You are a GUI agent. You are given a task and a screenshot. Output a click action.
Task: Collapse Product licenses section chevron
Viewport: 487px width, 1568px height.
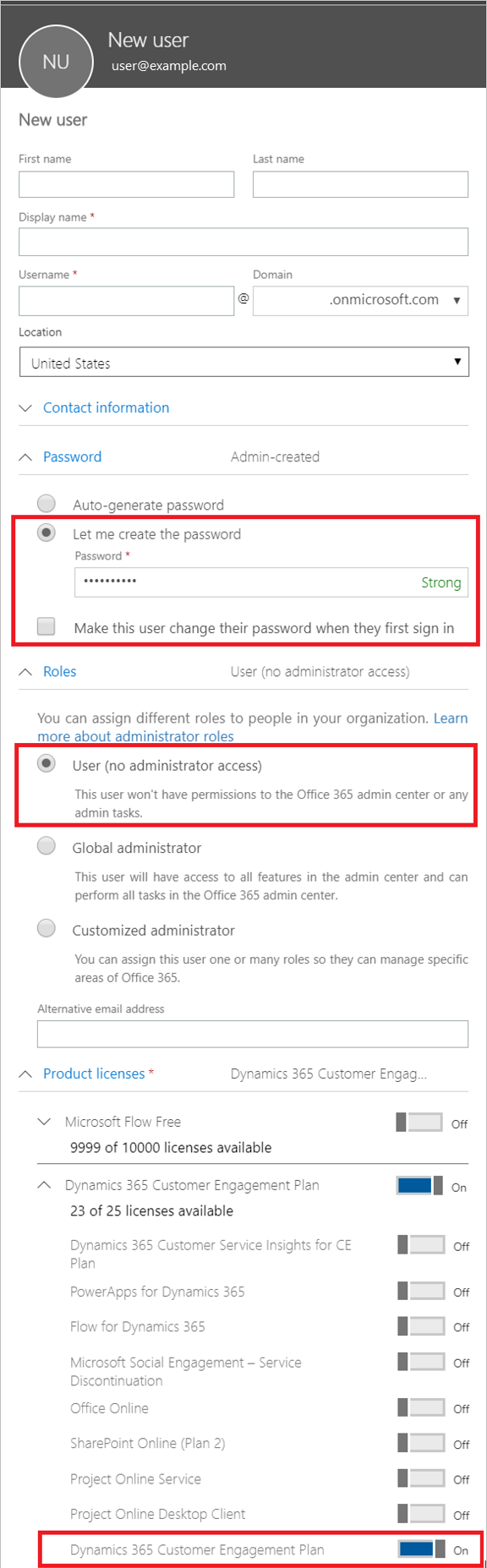click(x=25, y=1074)
